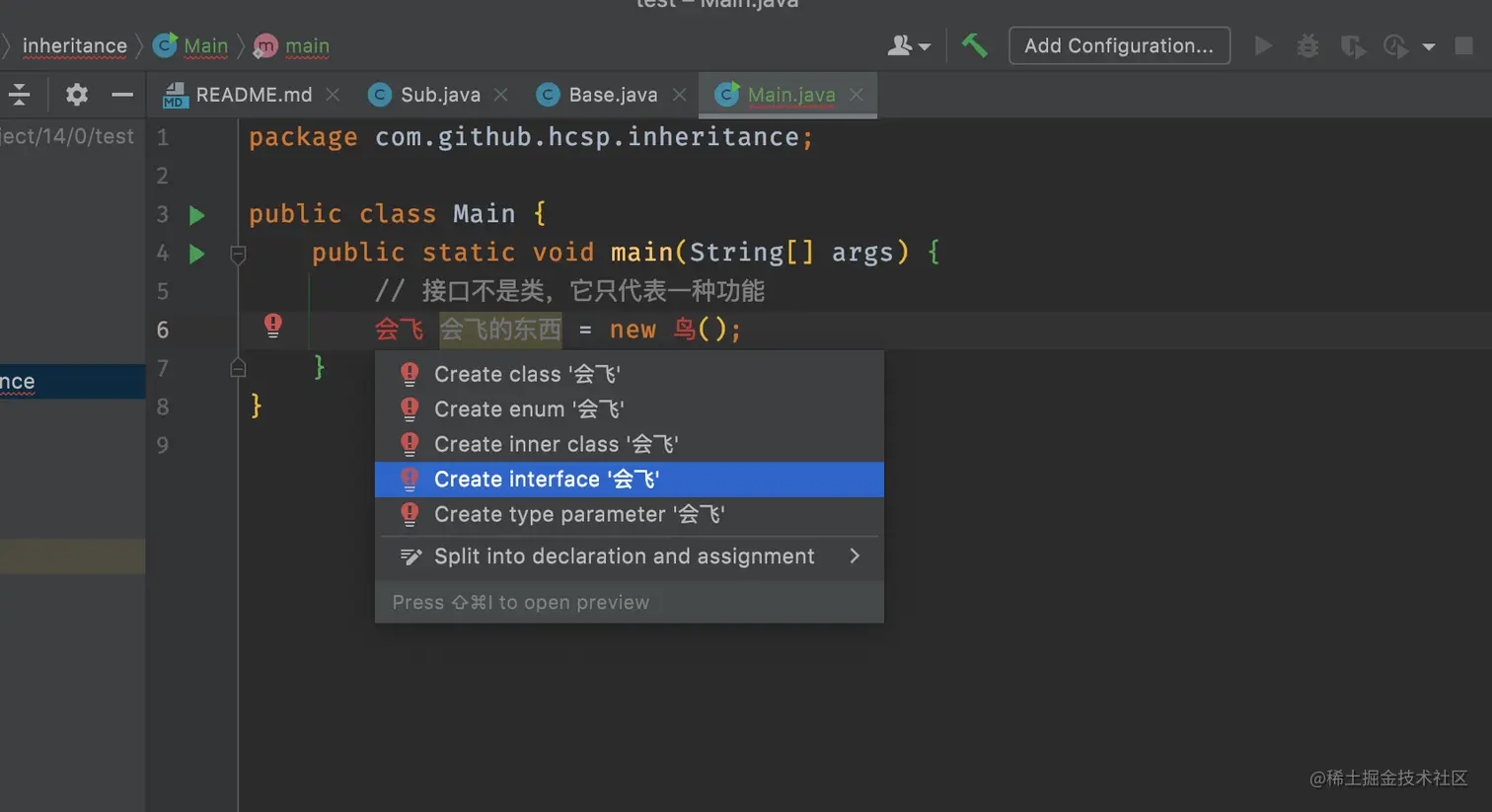Click the red type name 会飞 on line 6

click(x=400, y=330)
